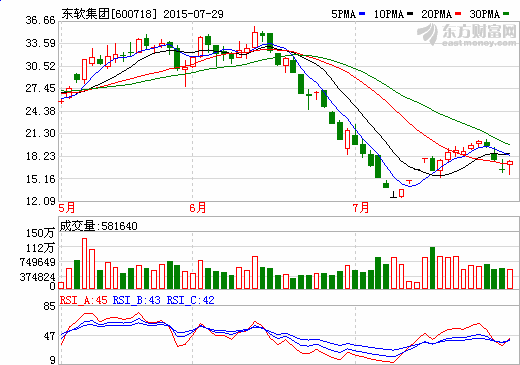Click the 21.30 price axis label
This screenshot has width=520, height=365.
pyautogui.click(x=40, y=133)
